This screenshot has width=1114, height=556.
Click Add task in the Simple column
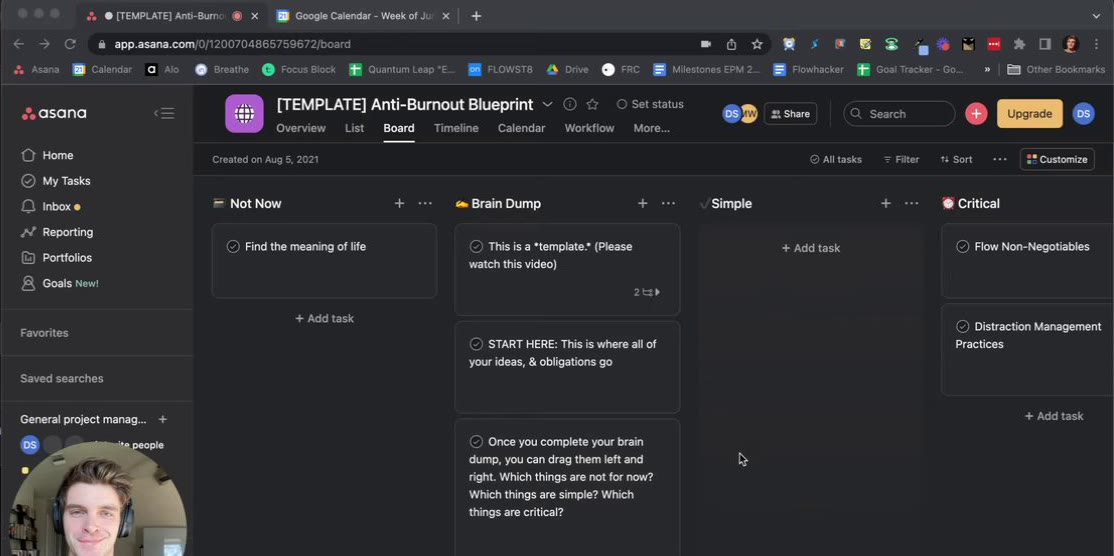pyautogui.click(x=811, y=248)
